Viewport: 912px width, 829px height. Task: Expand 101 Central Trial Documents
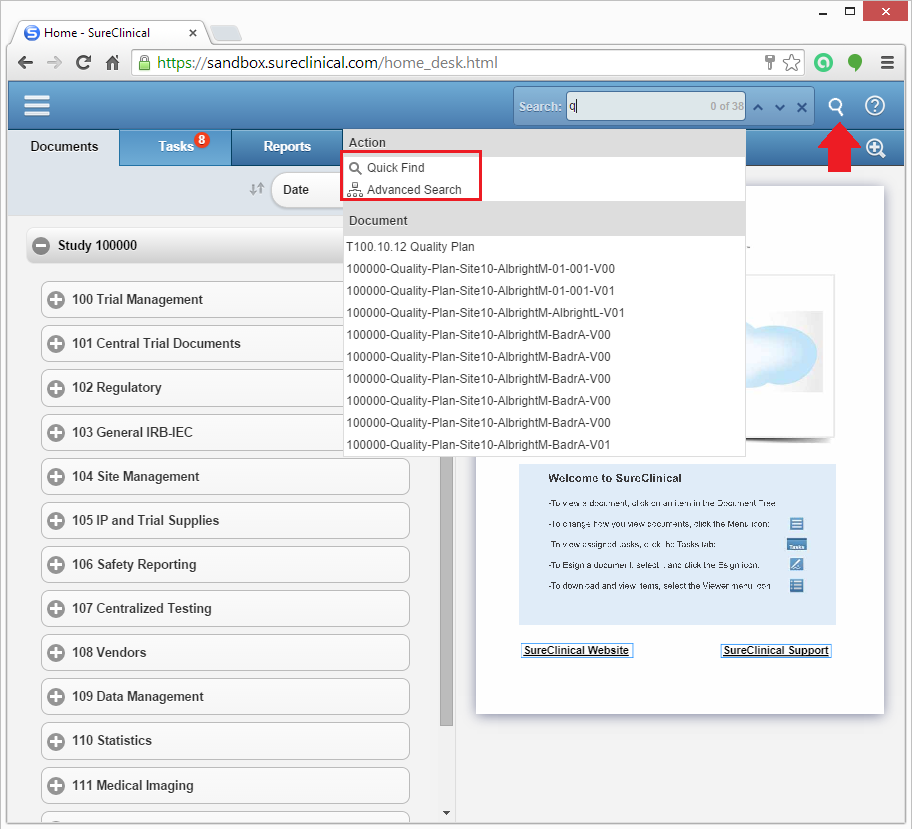[x=56, y=344]
